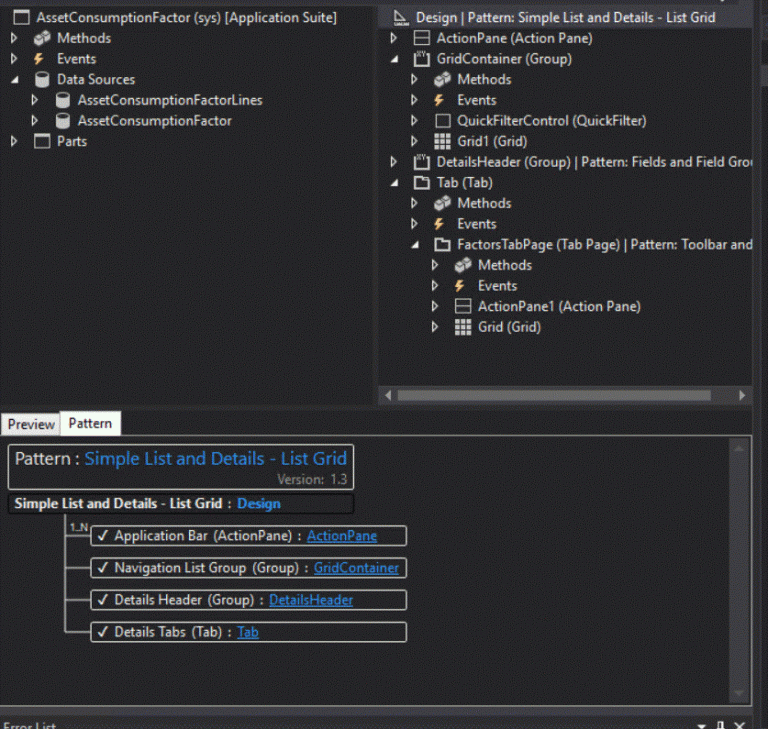Click the lightning Events icon in left pane
The image size is (768, 729).
click(x=42, y=59)
